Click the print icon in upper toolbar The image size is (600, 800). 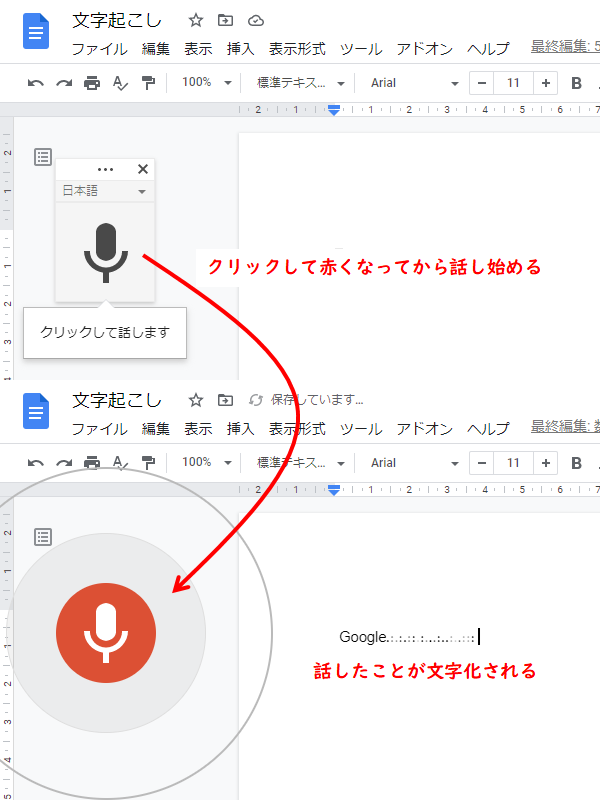click(x=92, y=83)
